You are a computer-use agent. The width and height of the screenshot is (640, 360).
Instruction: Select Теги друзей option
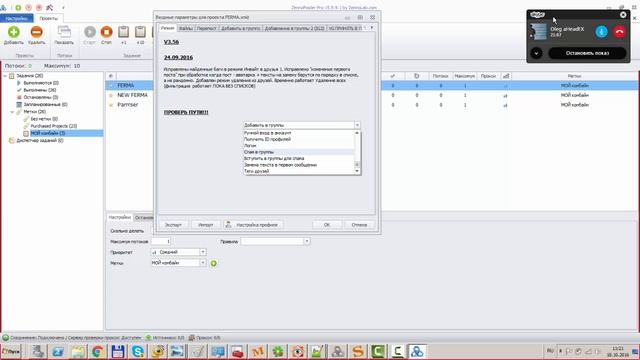click(x=299, y=171)
